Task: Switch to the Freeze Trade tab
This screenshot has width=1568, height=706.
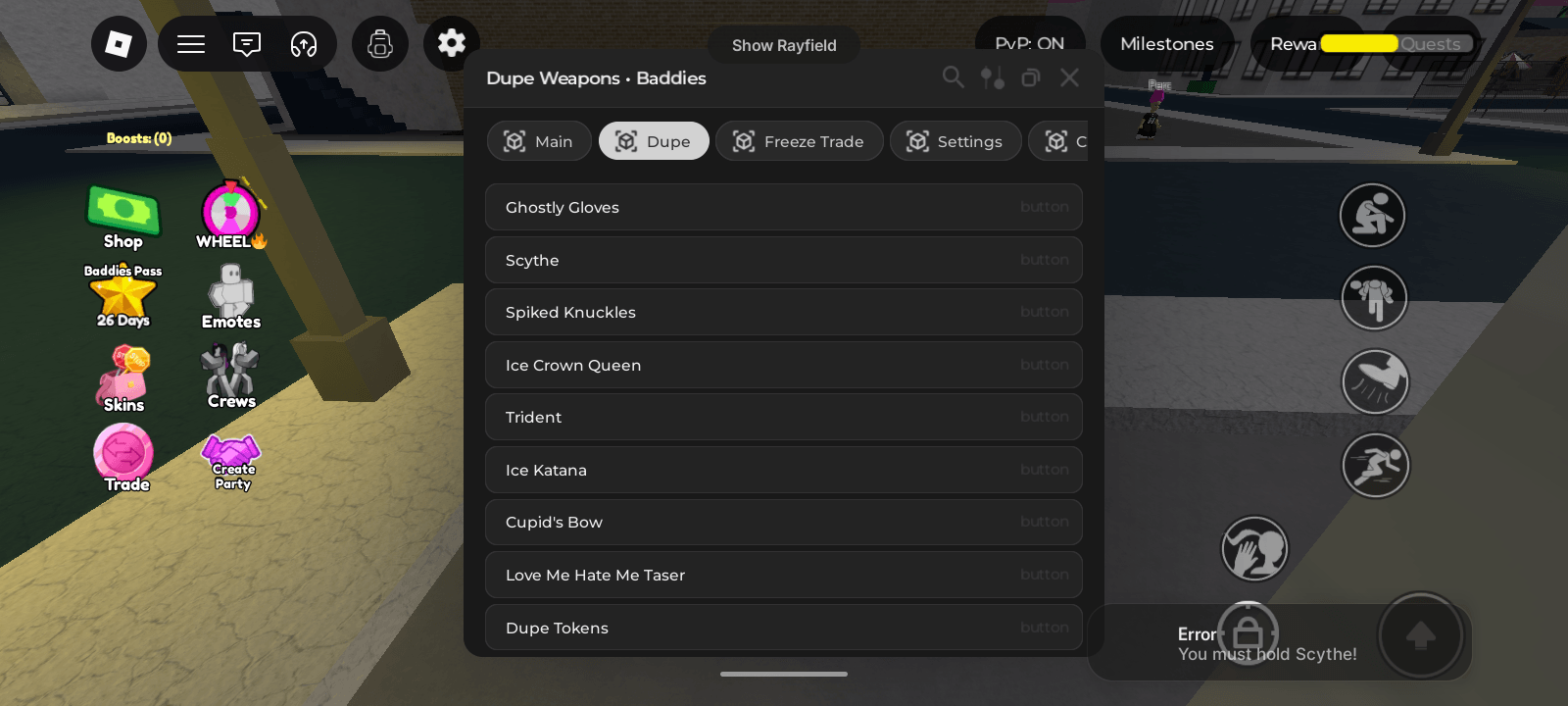Action: point(800,141)
